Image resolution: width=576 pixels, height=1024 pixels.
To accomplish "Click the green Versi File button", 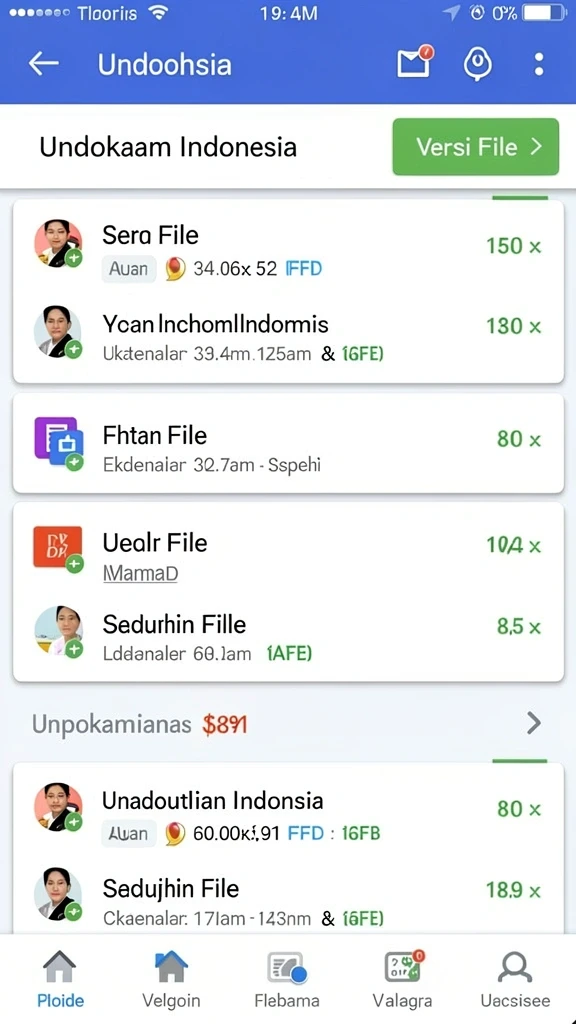I will coord(475,147).
